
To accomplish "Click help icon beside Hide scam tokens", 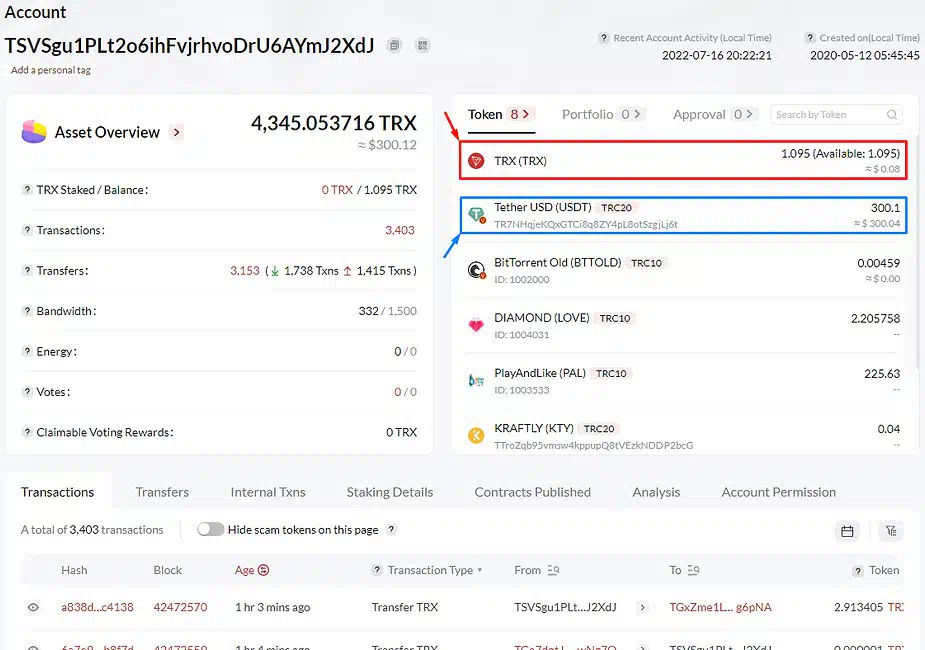I will tap(391, 530).
